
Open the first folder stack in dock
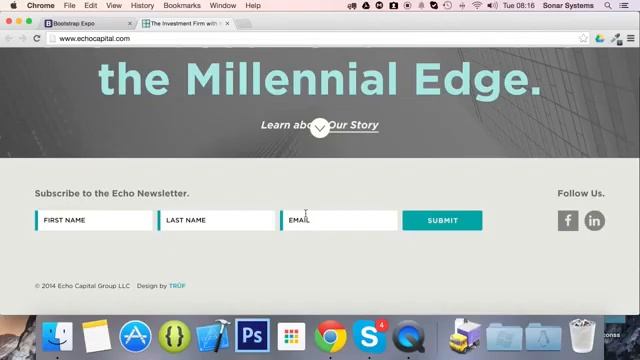504,336
